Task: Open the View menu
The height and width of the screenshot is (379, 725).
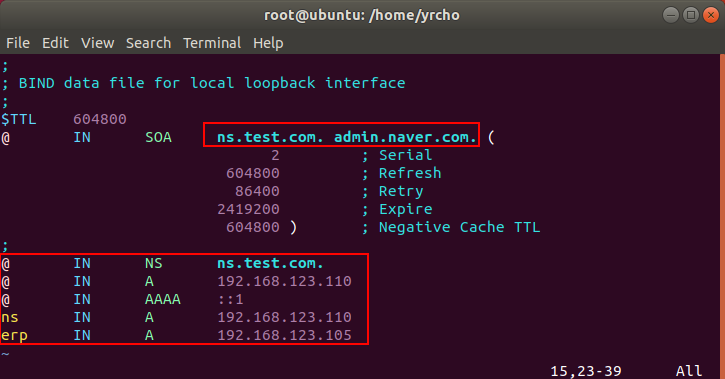Action: (x=98, y=43)
